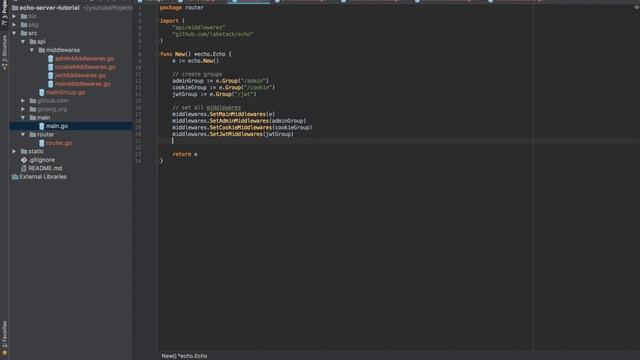Click the 'package router' line

(182, 8)
